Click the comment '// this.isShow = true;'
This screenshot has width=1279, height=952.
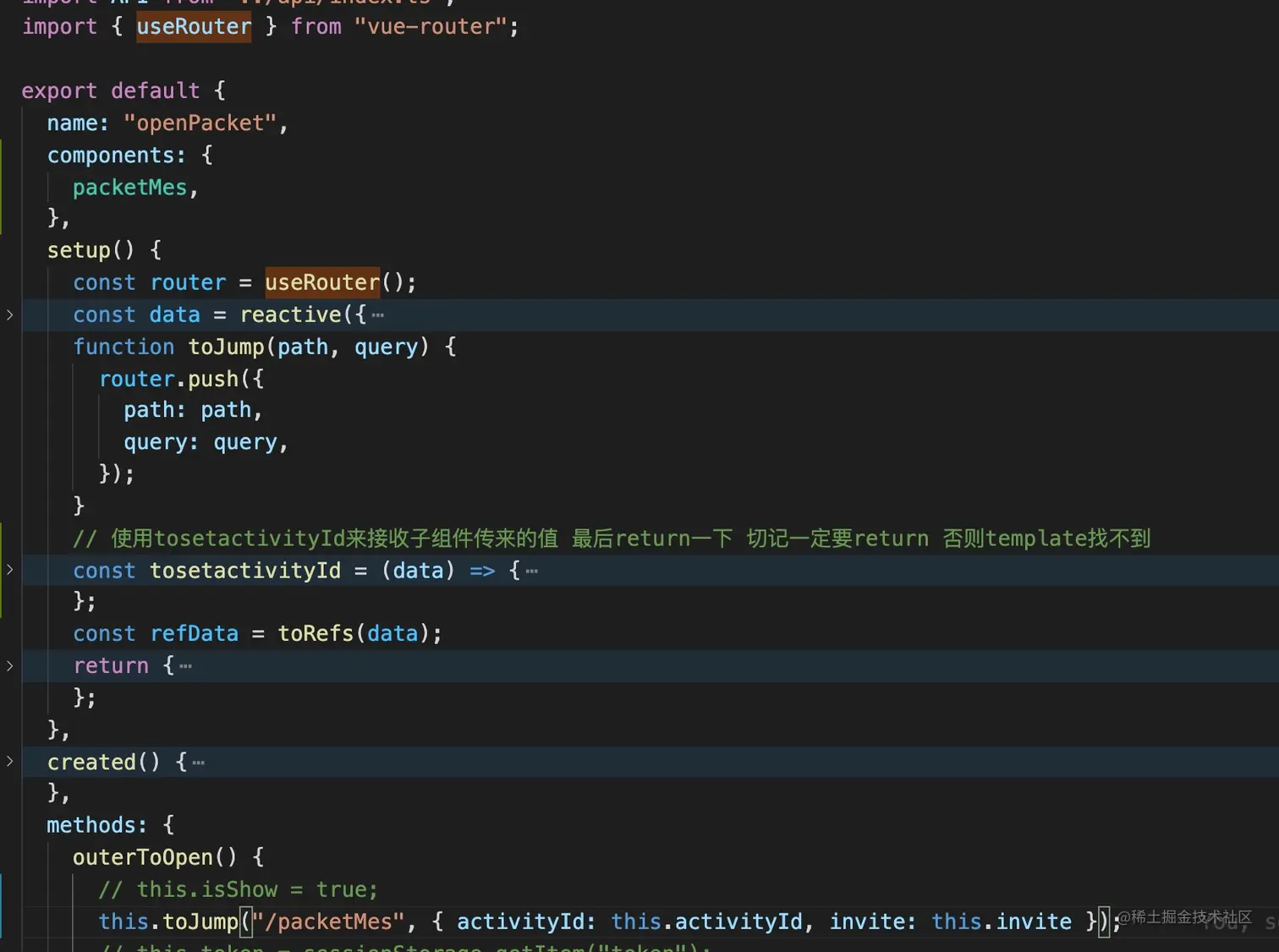239,889
